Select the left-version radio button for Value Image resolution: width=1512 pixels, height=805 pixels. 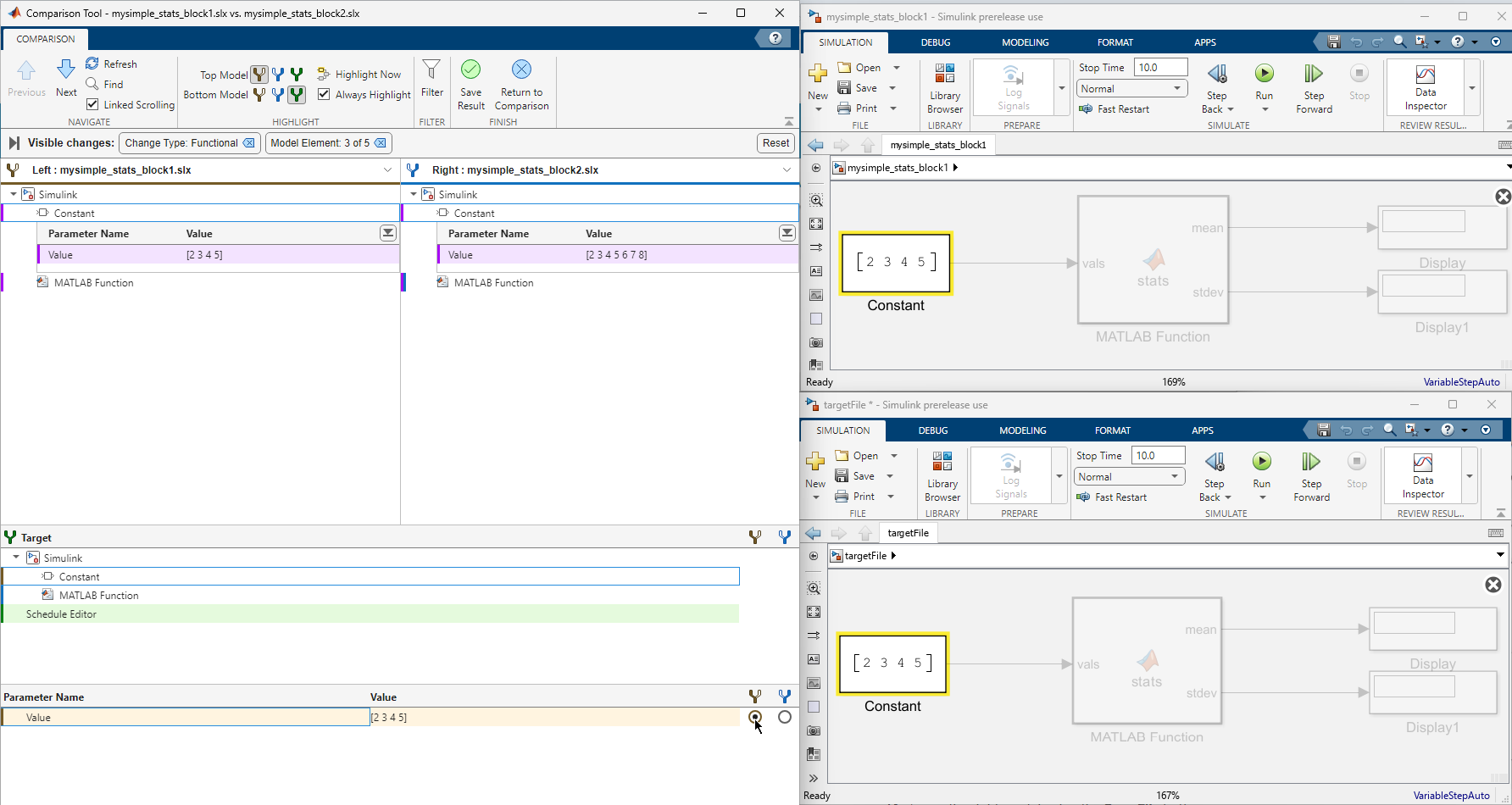(x=755, y=717)
